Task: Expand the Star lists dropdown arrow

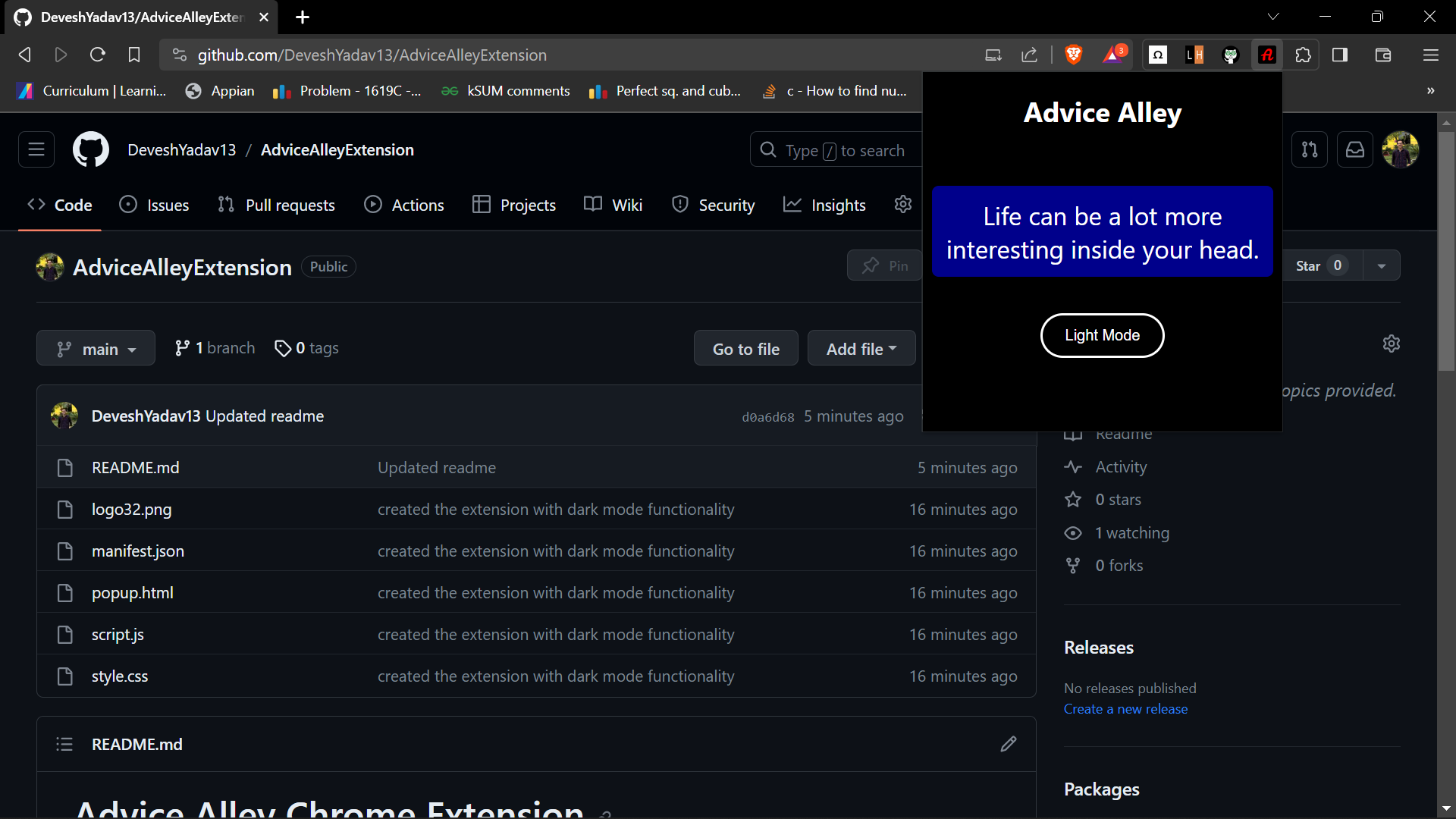Action: pyautogui.click(x=1382, y=265)
